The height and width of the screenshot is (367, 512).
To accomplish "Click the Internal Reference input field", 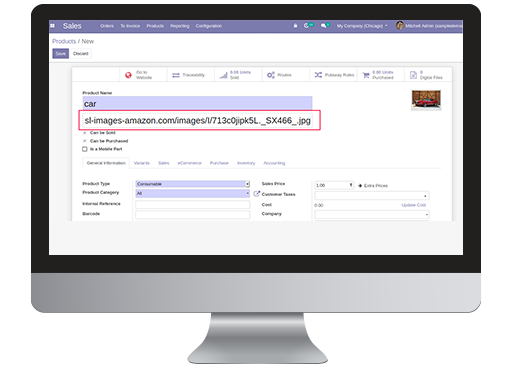I will click(x=193, y=204).
